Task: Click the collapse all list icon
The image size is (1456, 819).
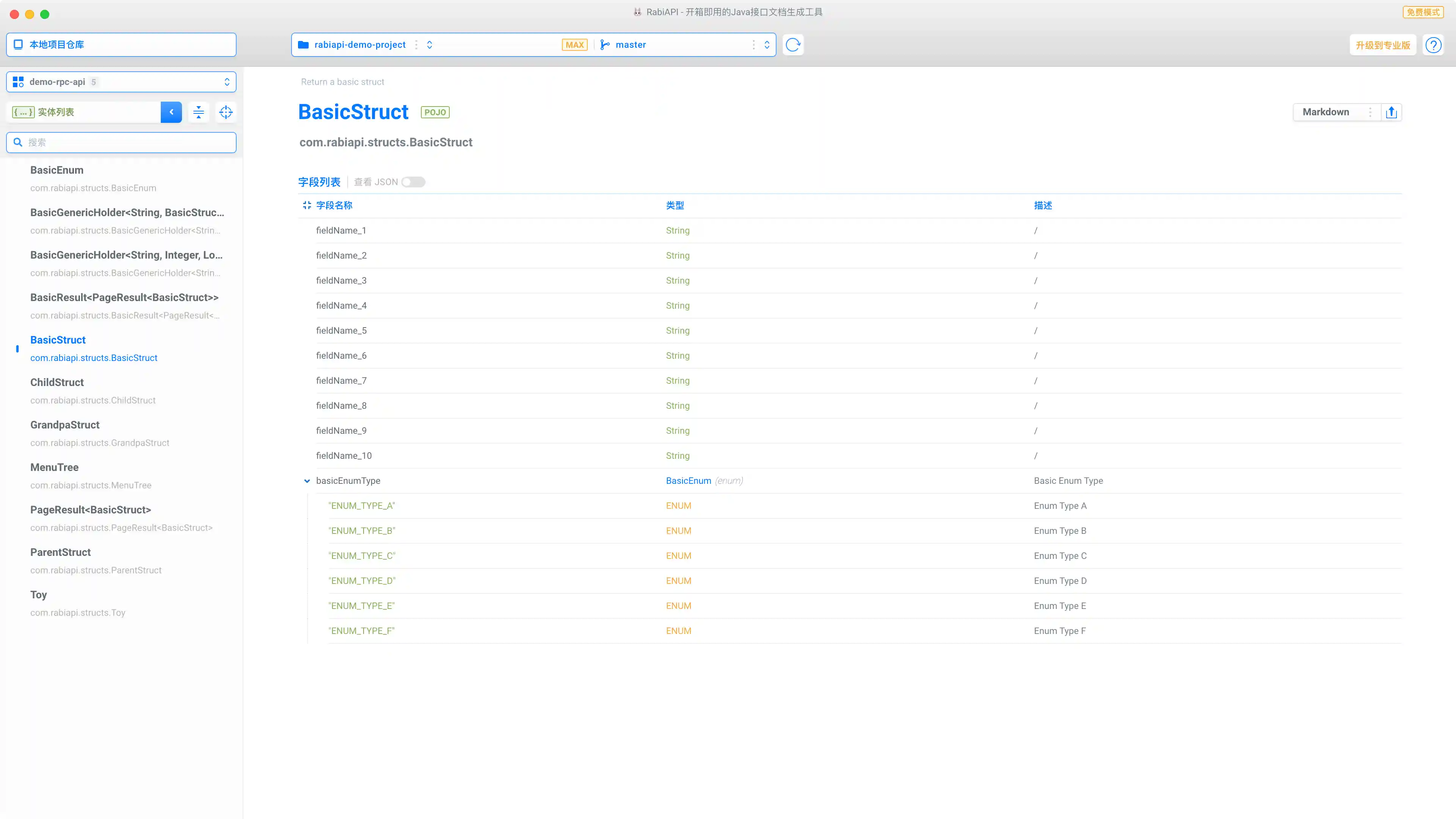Action: (198, 112)
